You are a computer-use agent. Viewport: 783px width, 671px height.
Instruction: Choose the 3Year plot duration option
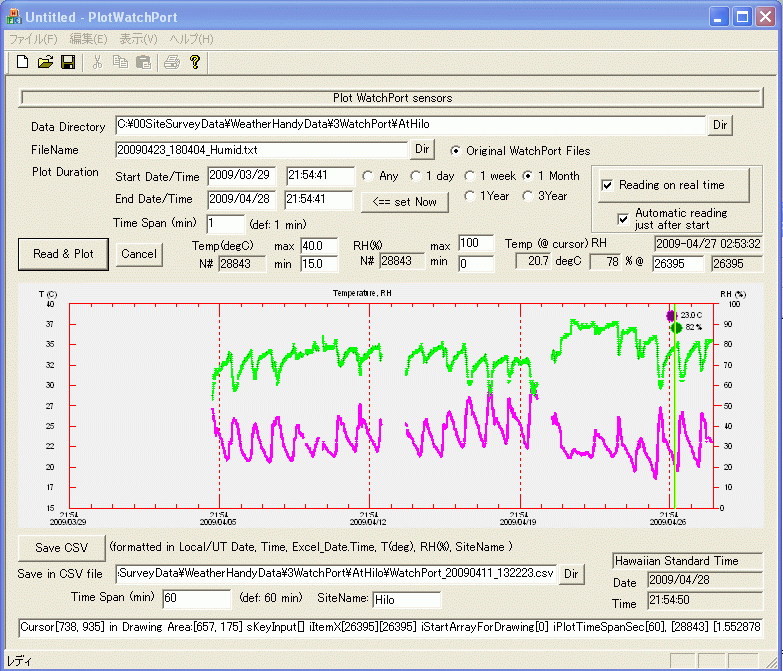[x=528, y=196]
